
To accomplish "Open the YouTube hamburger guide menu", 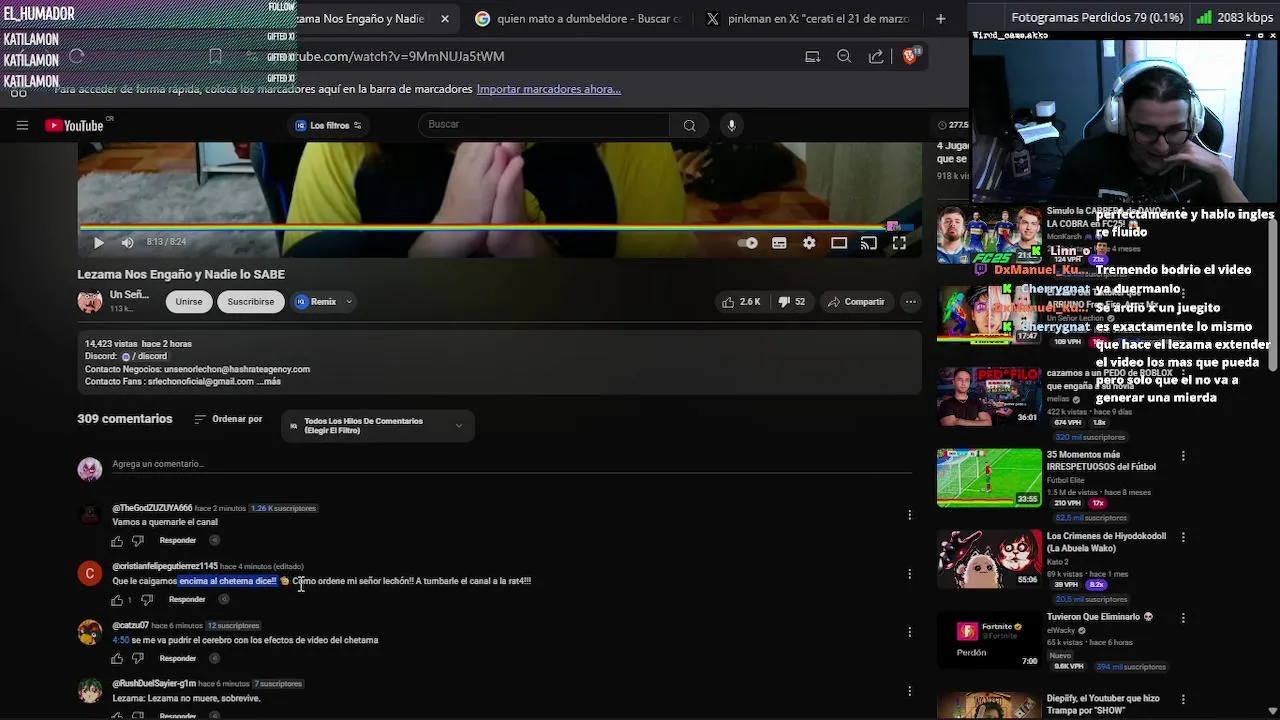I will (22, 125).
